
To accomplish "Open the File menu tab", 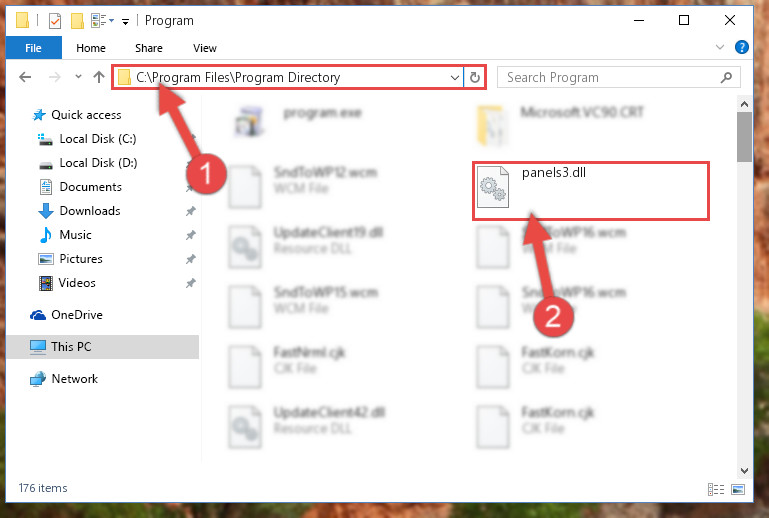I will tap(33, 48).
